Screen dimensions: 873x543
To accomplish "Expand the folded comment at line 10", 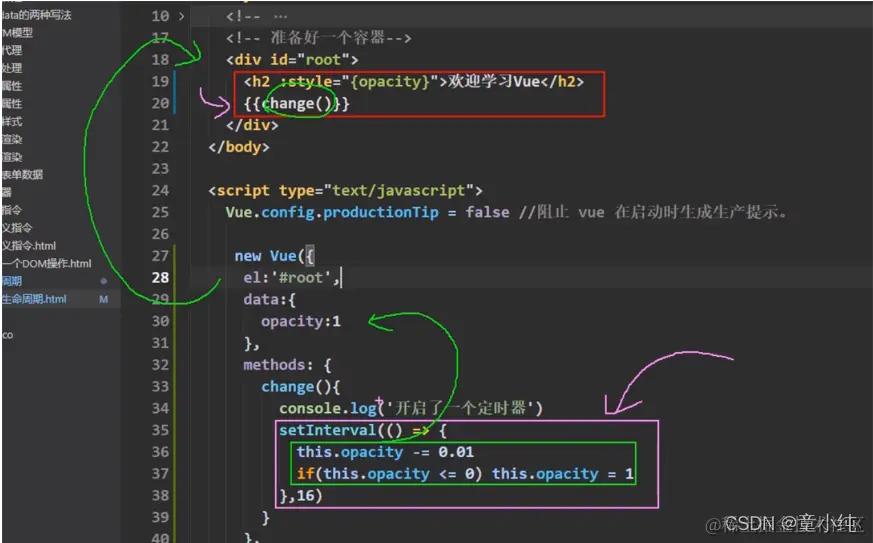I will tap(182, 17).
